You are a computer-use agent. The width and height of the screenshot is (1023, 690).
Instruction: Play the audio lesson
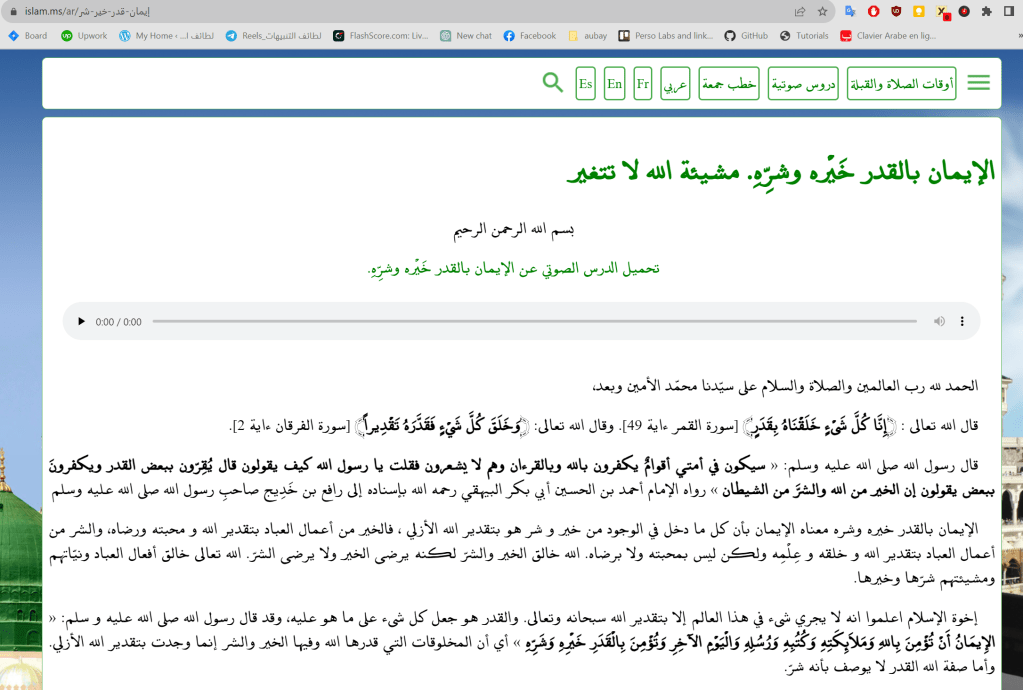pos(81,322)
